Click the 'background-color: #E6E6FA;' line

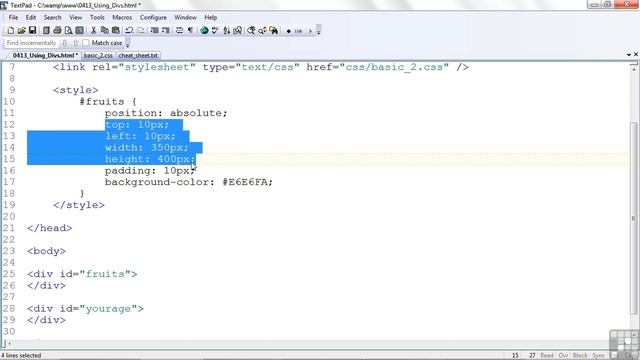click(x=189, y=182)
